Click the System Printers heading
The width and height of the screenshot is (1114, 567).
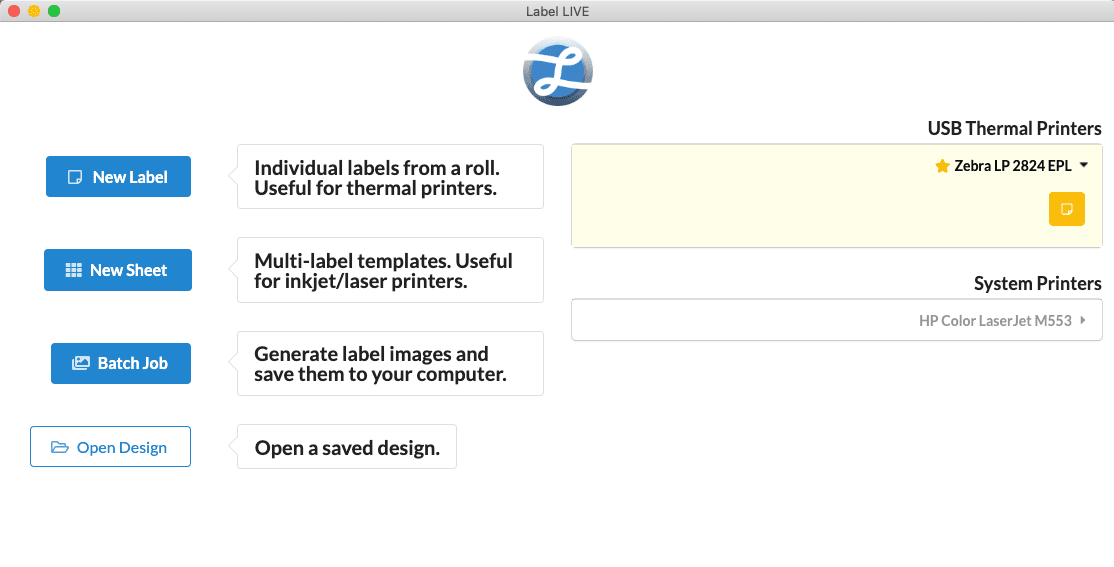point(1037,283)
